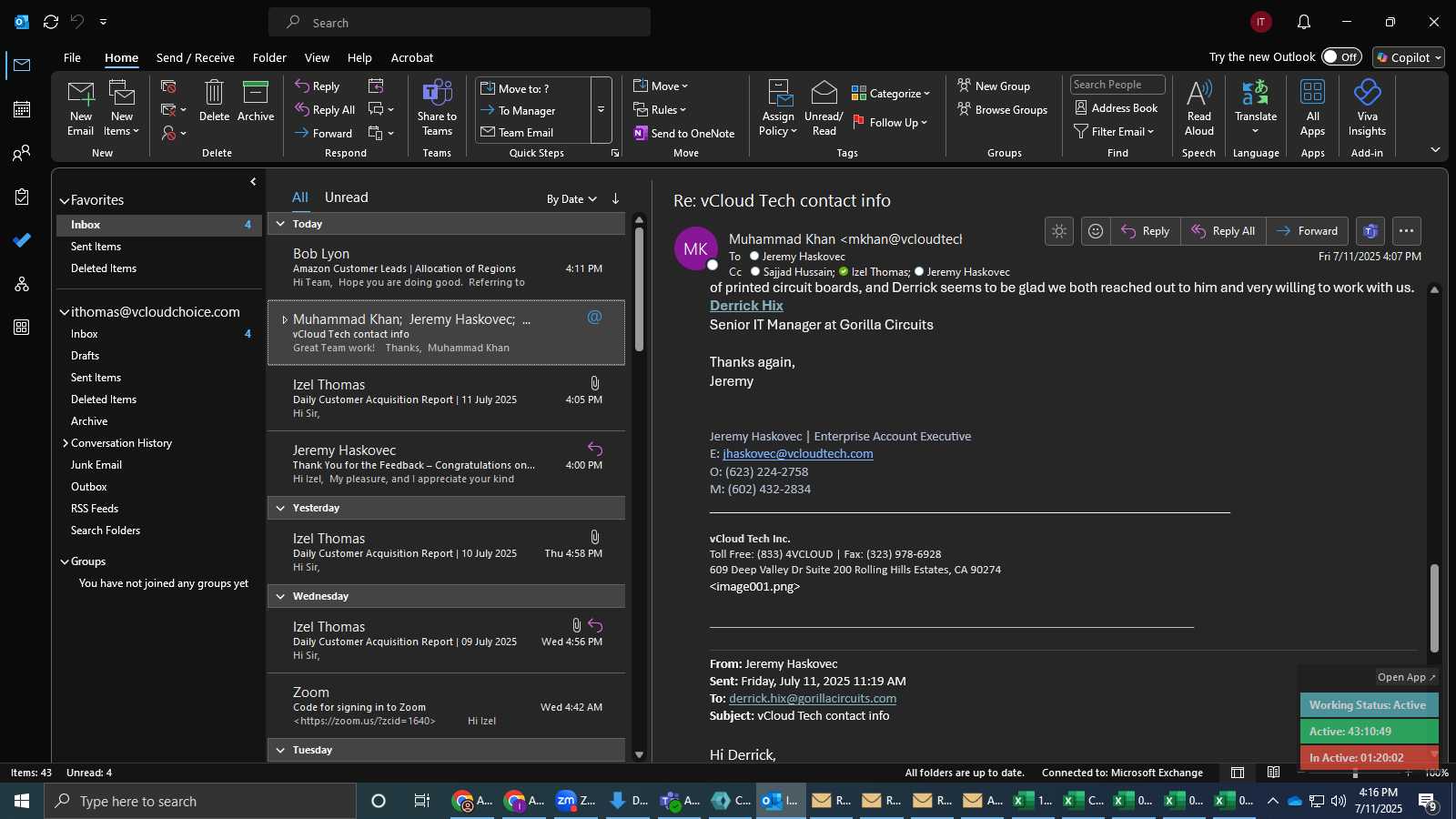1456x819 pixels.
Task: Open the Bob Lyon email
Action: coord(446,268)
